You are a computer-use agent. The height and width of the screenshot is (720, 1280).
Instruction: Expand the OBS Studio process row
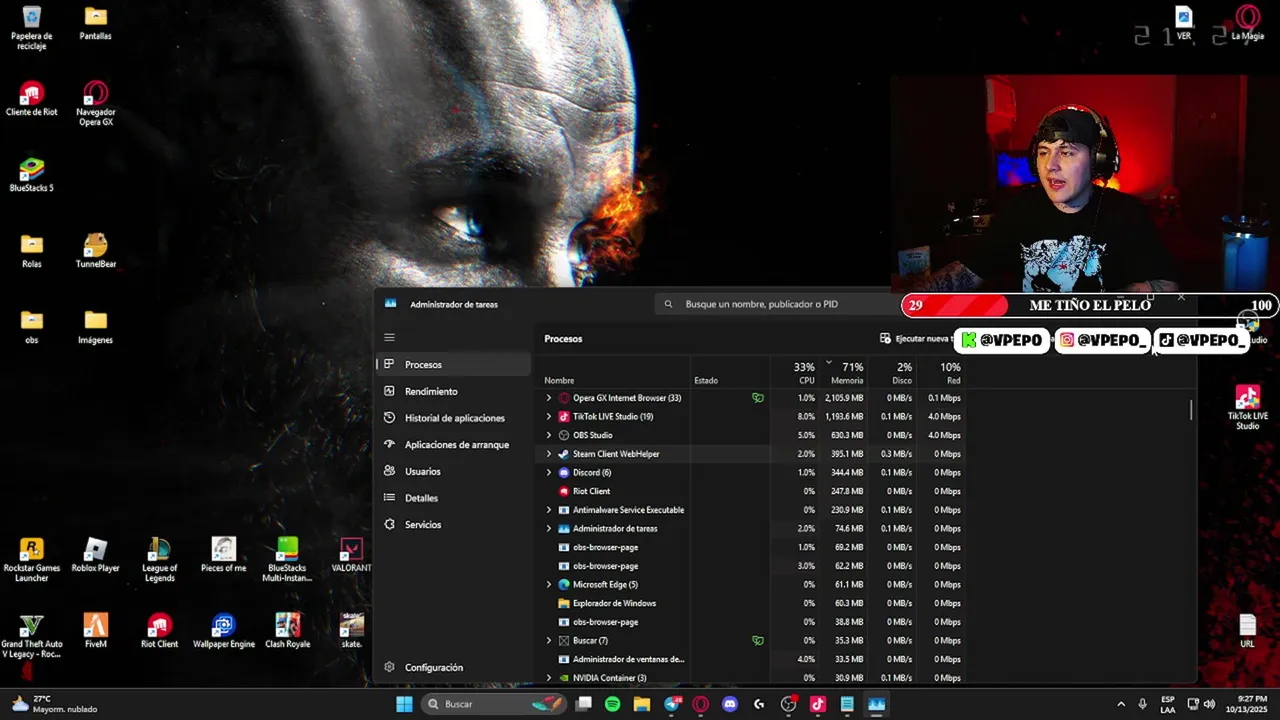coord(548,435)
